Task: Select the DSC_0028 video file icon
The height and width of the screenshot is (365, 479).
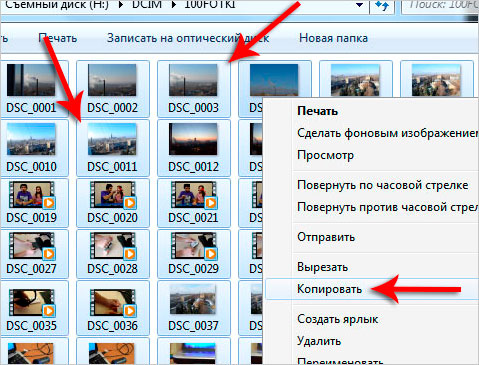Action: 113,246
